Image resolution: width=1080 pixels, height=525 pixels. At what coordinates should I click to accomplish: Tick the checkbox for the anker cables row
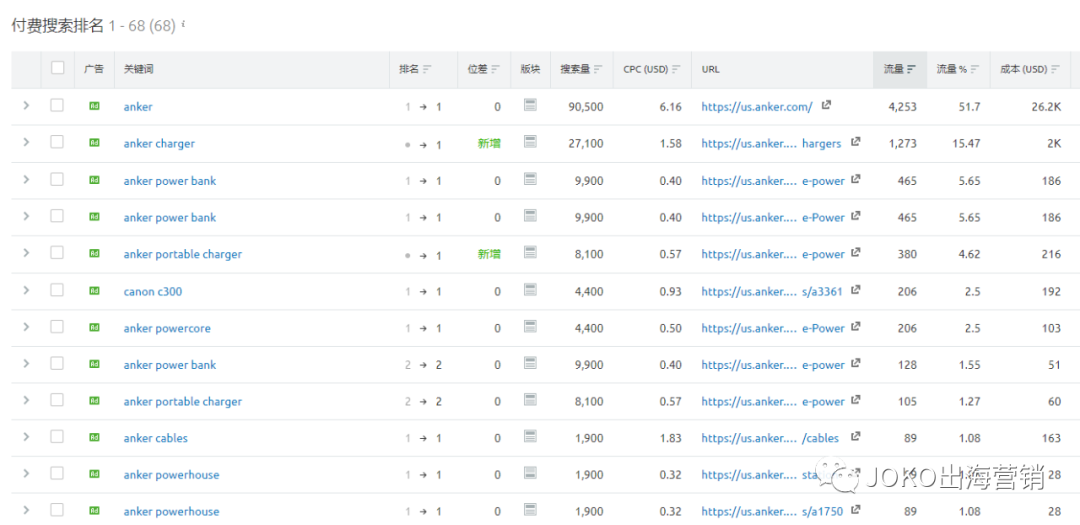57,437
